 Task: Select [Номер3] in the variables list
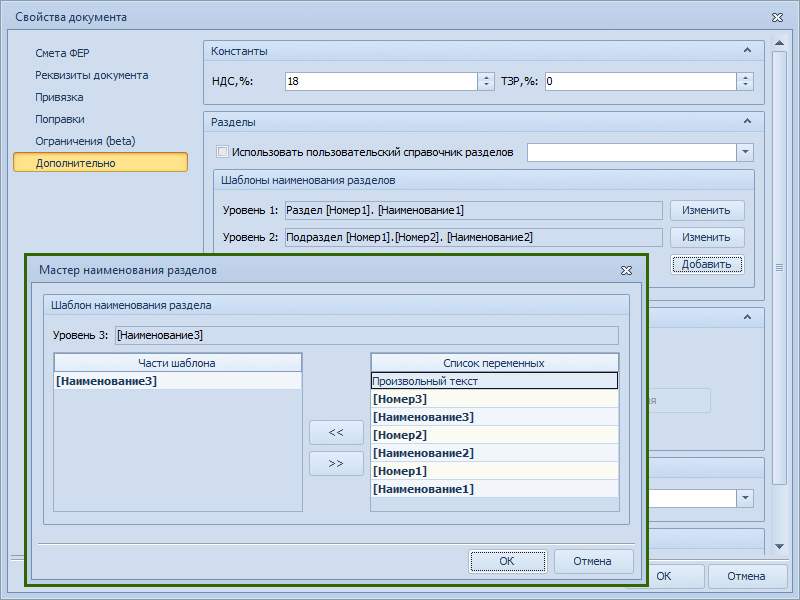coord(494,399)
